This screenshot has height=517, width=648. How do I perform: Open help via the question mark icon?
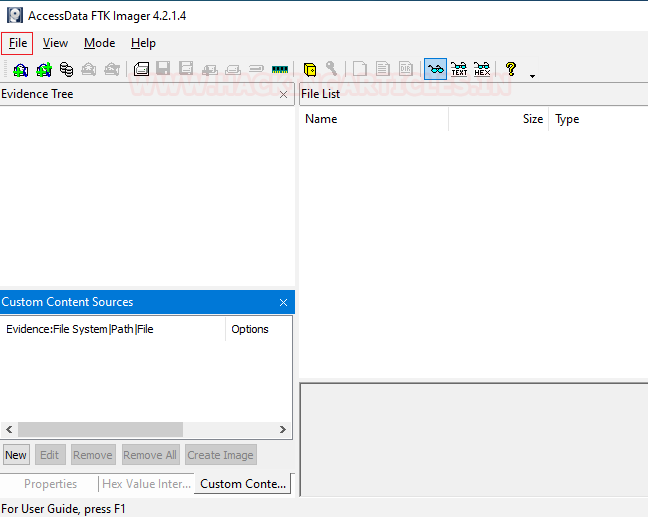511,69
